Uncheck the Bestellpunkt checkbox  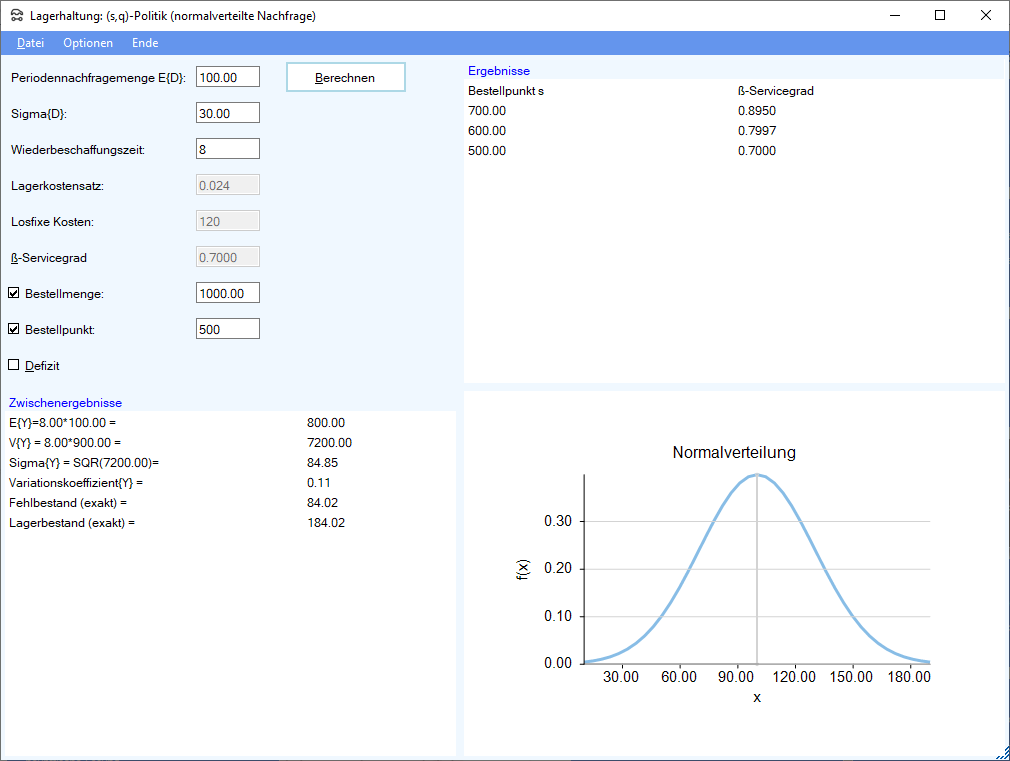click(14, 329)
